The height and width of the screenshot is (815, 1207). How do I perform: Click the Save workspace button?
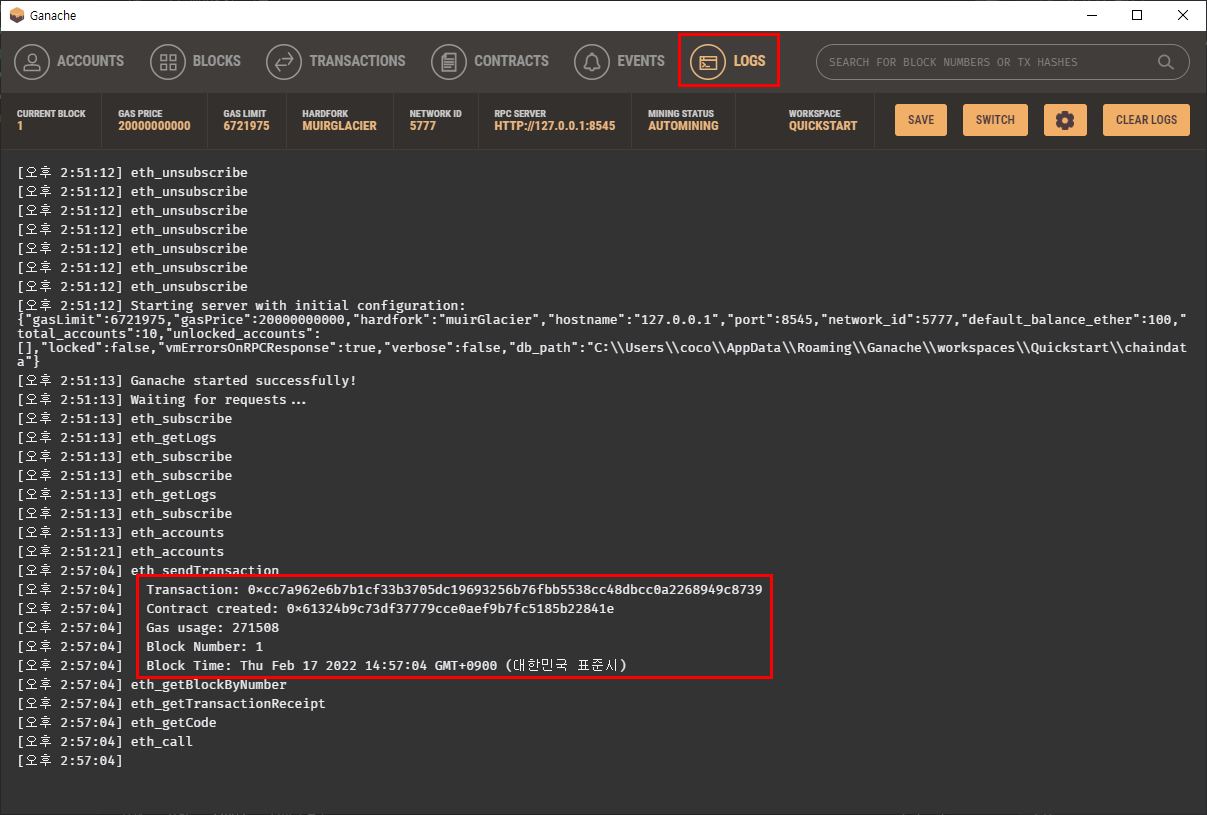pyautogui.click(x=921, y=120)
